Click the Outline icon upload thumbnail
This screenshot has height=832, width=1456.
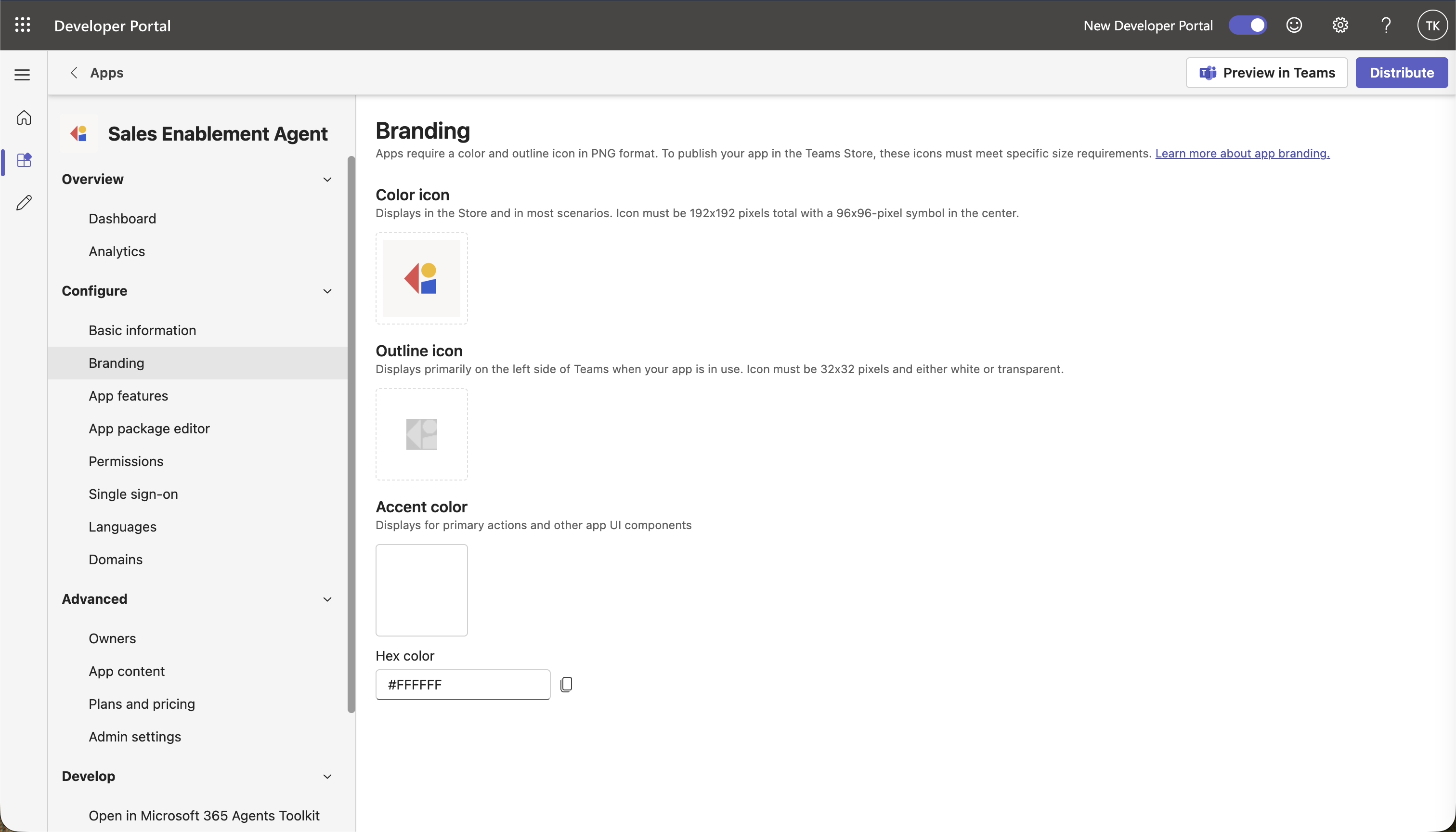point(421,434)
